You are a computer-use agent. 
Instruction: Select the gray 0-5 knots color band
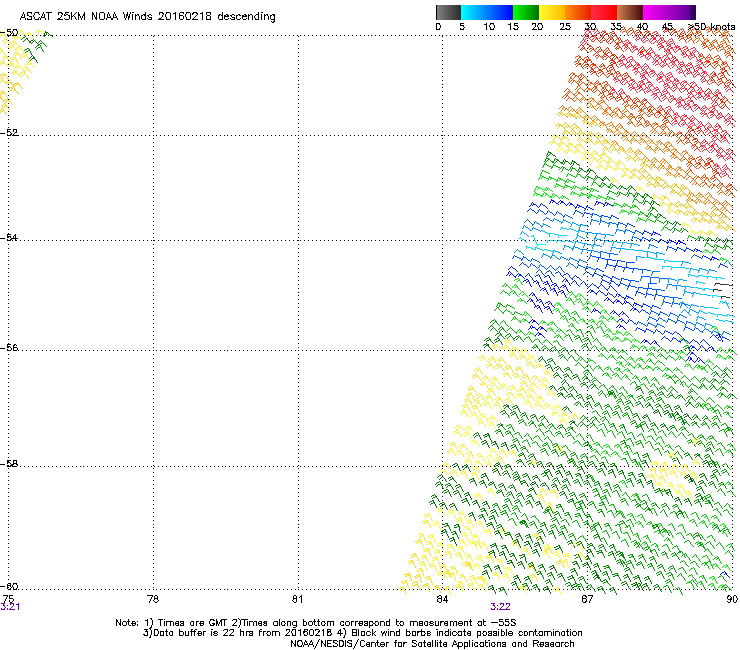(x=448, y=12)
